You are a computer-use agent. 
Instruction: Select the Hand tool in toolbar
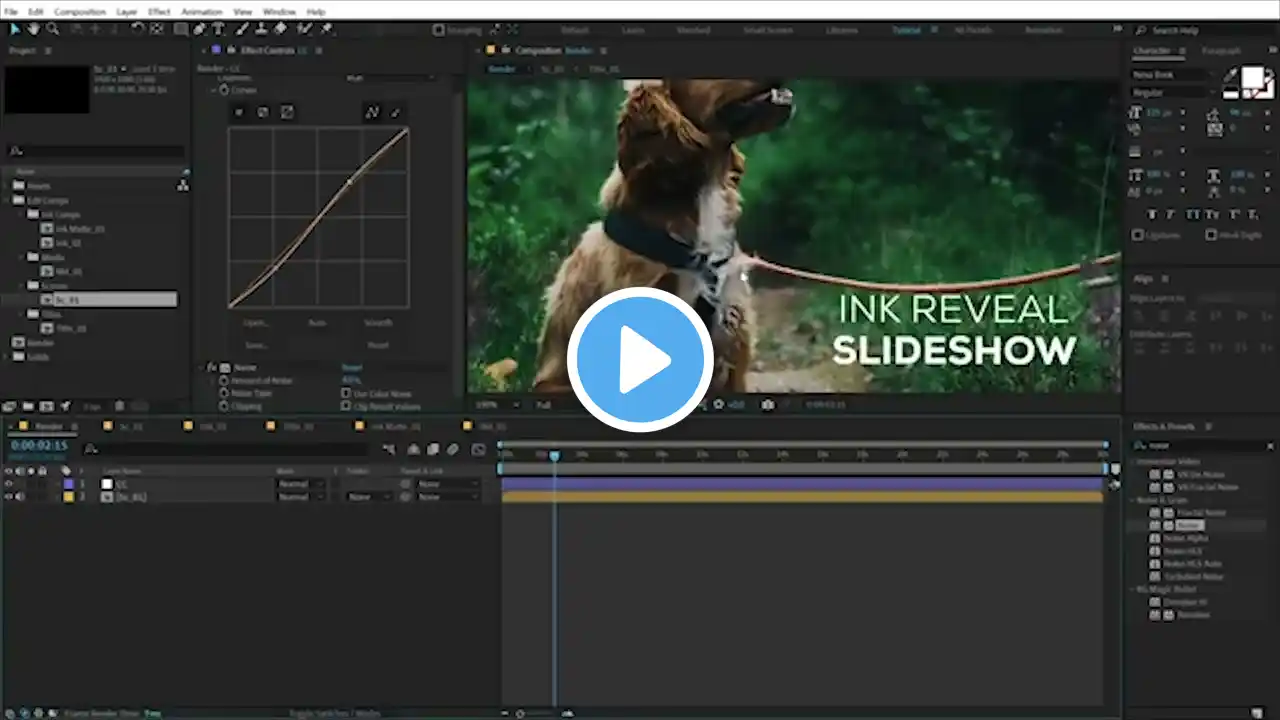[x=33, y=29]
